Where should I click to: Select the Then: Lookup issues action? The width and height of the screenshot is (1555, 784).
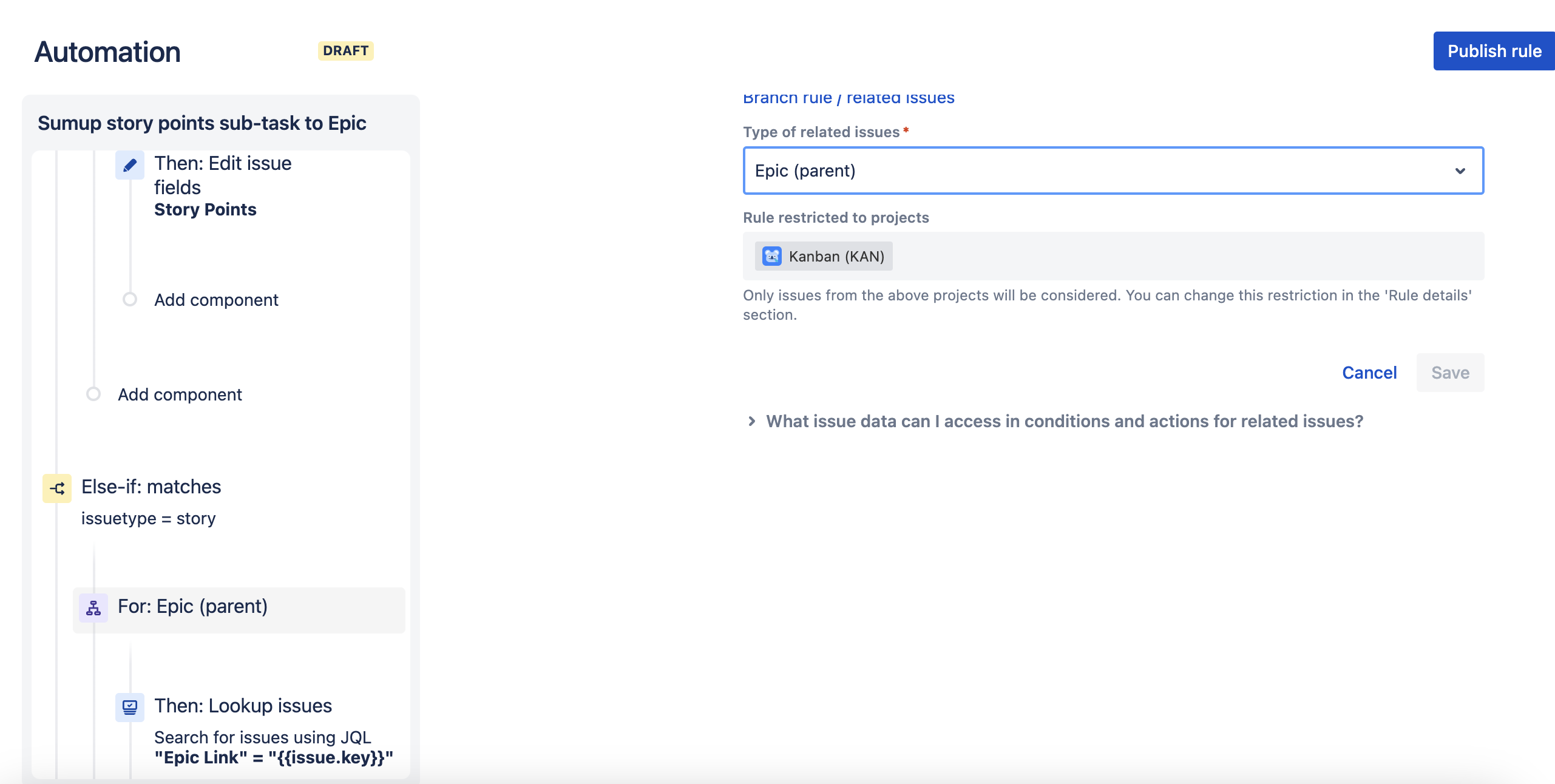tap(243, 706)
